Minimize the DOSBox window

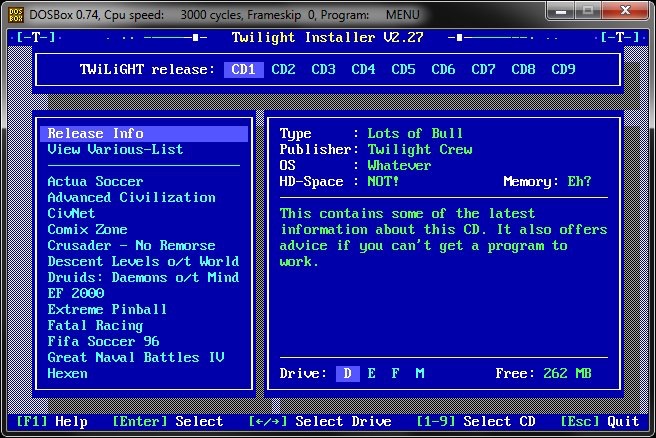tap(561, 11)
